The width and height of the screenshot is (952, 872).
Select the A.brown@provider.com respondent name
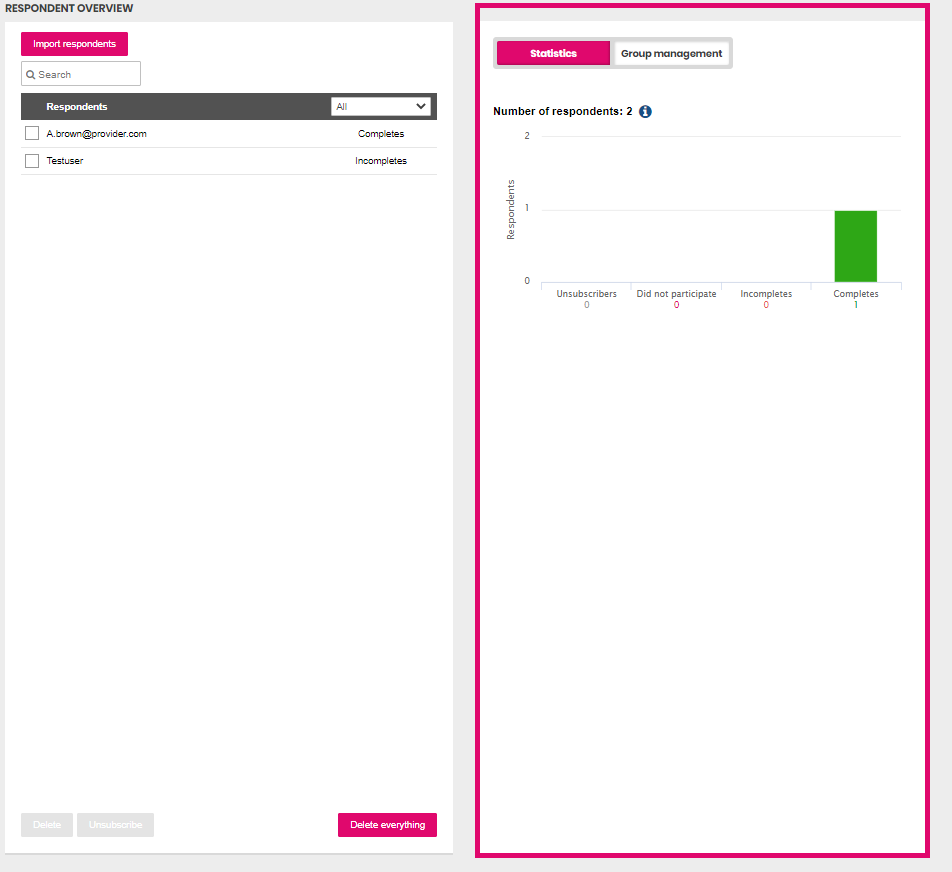coord(97,134)
